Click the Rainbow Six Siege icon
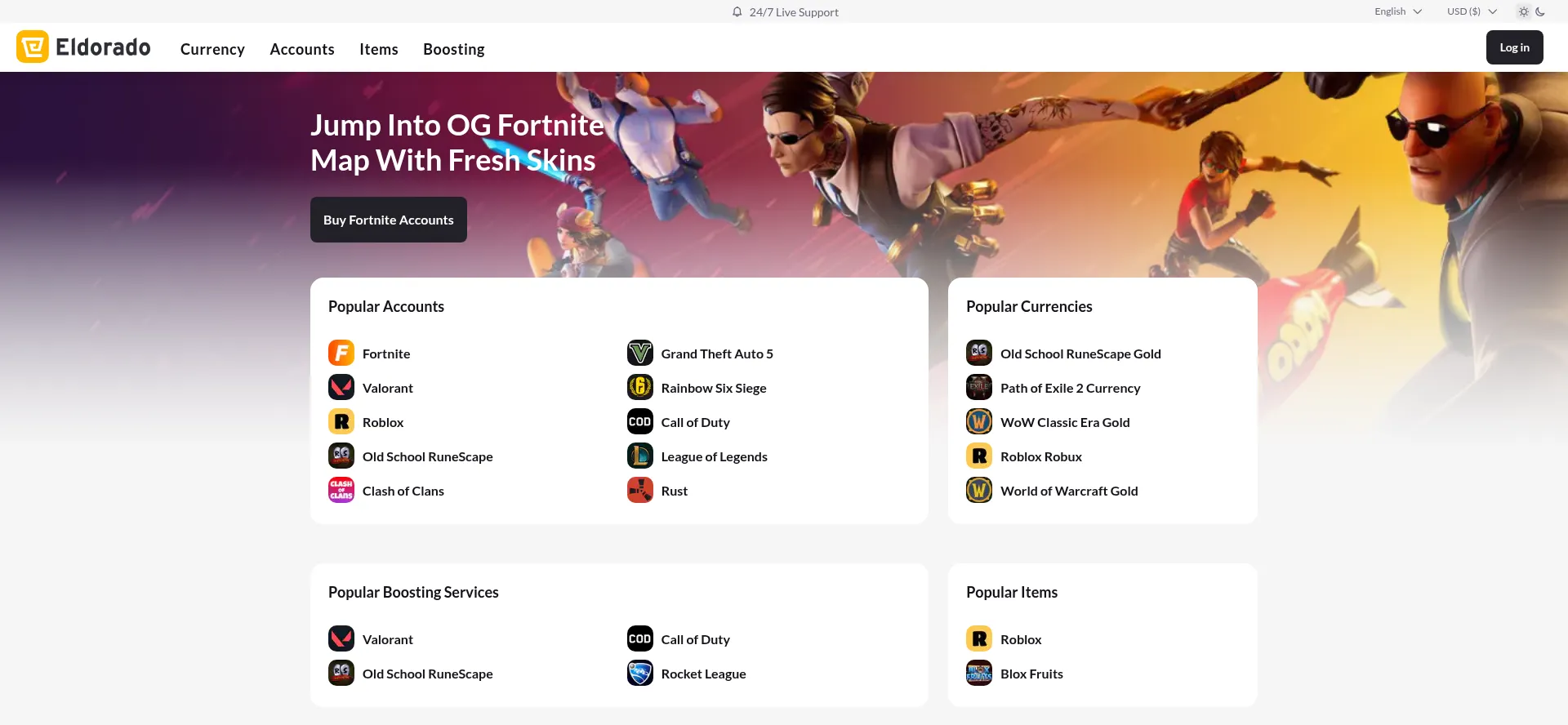Image resolution: width=1568 pixels, height=725 pixels. pyautogui.click(x=640, y=387)
